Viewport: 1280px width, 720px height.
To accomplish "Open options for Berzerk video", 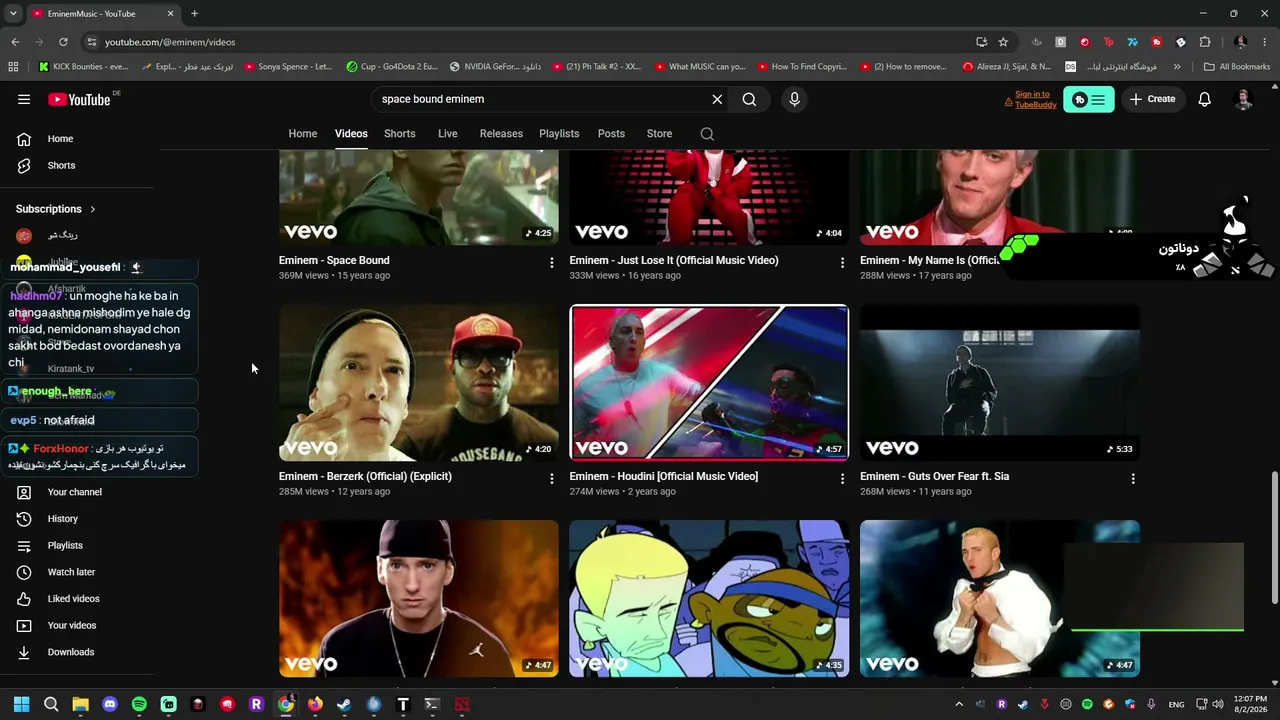I will point(551,479).
